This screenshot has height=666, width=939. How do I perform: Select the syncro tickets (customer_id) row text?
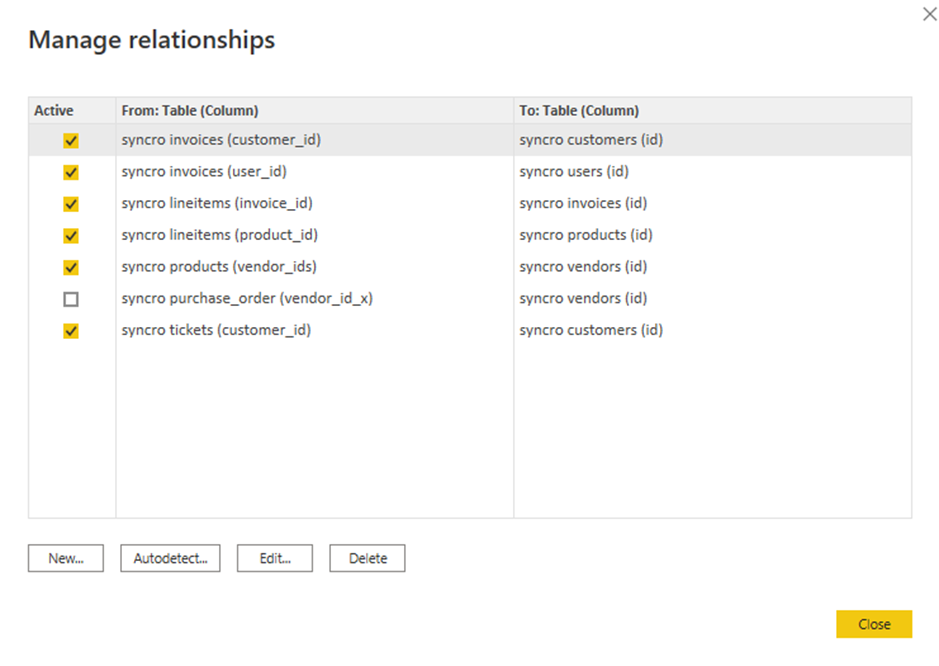tap(216, 331)
